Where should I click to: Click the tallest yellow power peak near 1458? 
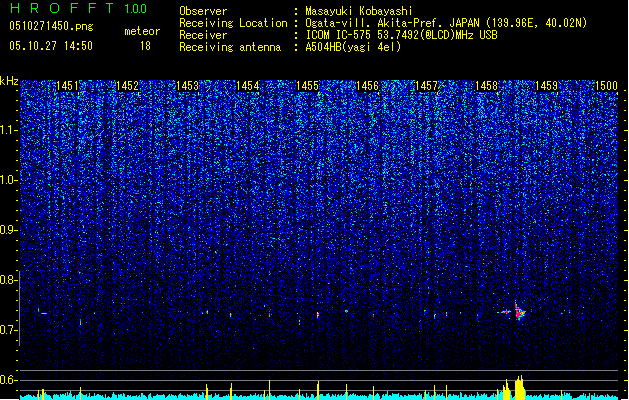tap(520, 387)
